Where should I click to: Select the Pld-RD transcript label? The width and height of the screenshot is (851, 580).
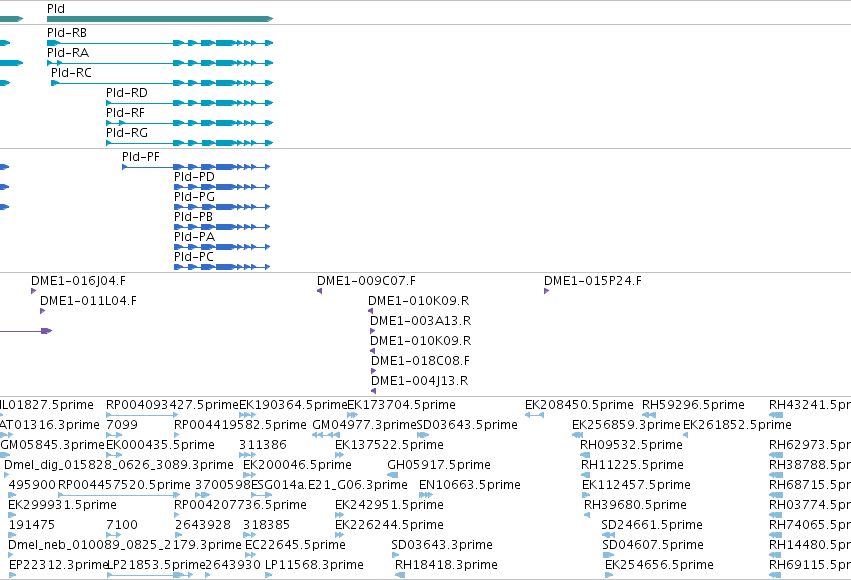(126, 93)
